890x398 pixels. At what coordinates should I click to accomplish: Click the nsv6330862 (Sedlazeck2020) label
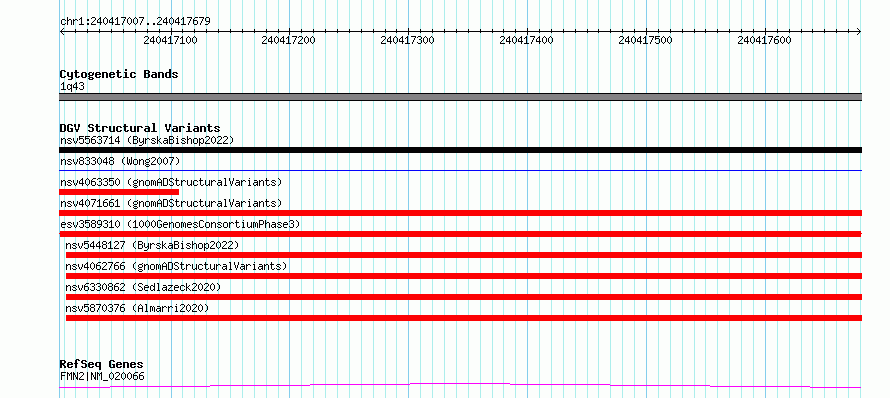tap(143, 287)
